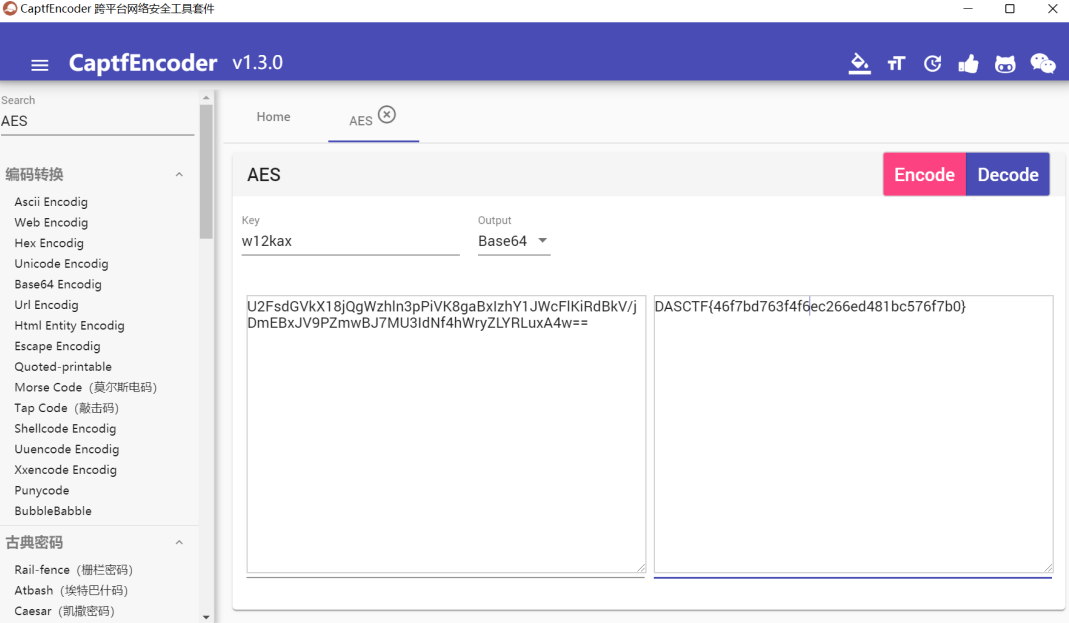Viewport: 1069px width, 623px height.
Task: Click the input text area resize handle
Action: click(641, 568)
